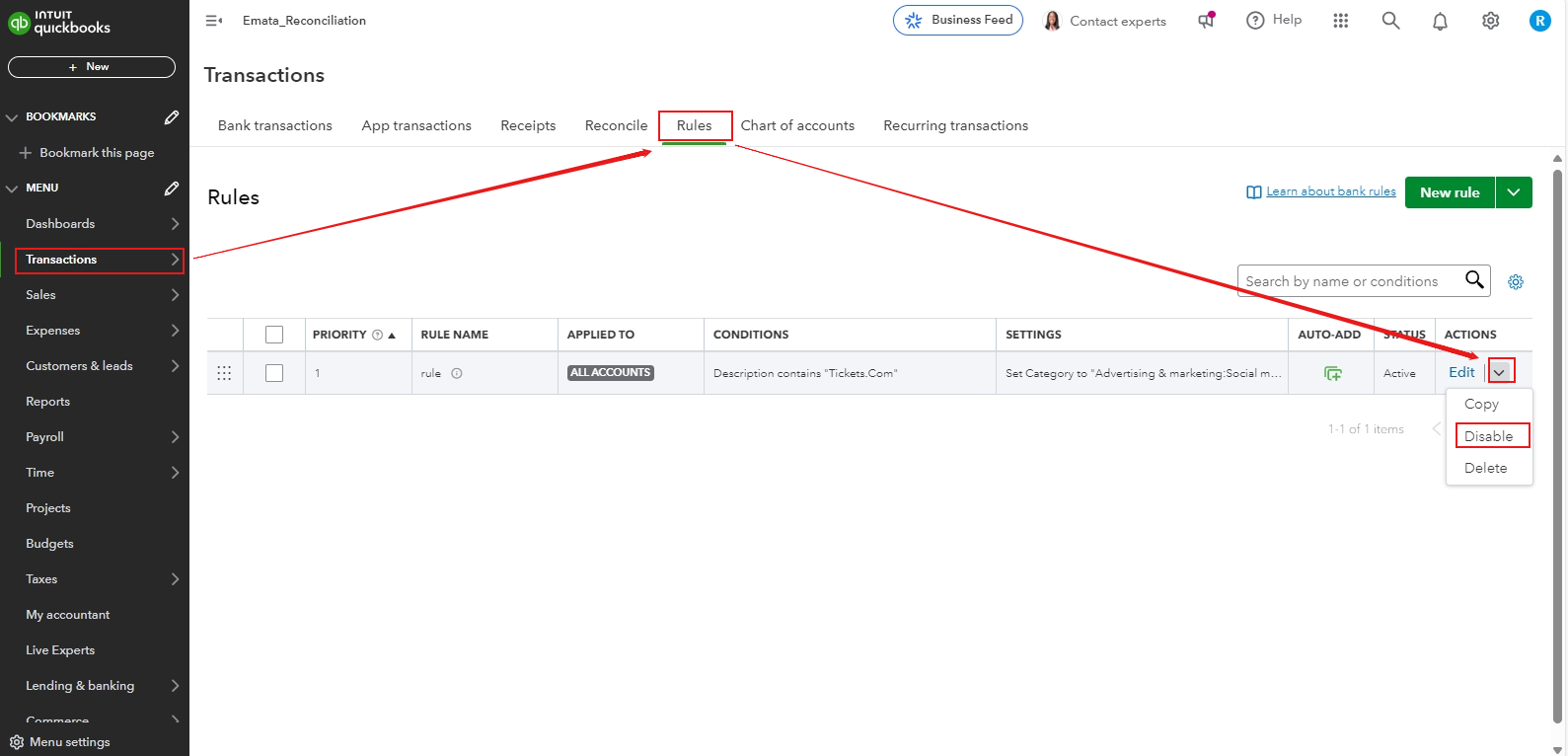Open Learn about bank rules link
Image resolution: width=1568 pixels, height=756 pixels.
[x=1331, y=191]
